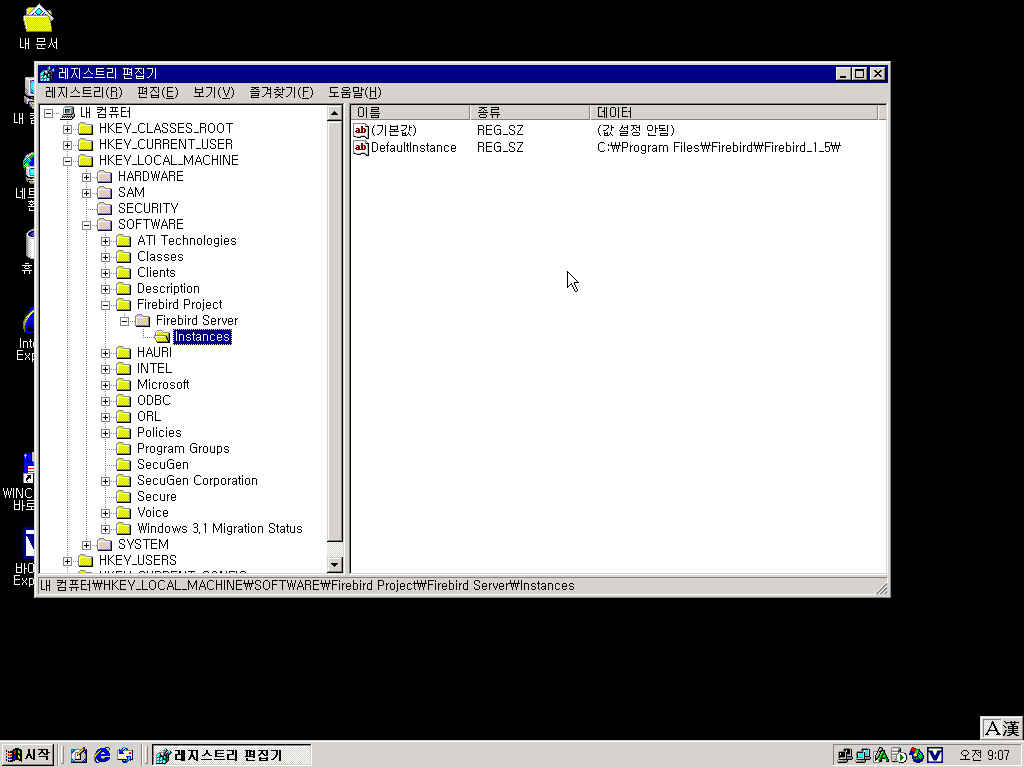Click the HKEY_CURRENT_USER folder icon
The width and height of the screenshot is (1024, 768).
point(86,145)
